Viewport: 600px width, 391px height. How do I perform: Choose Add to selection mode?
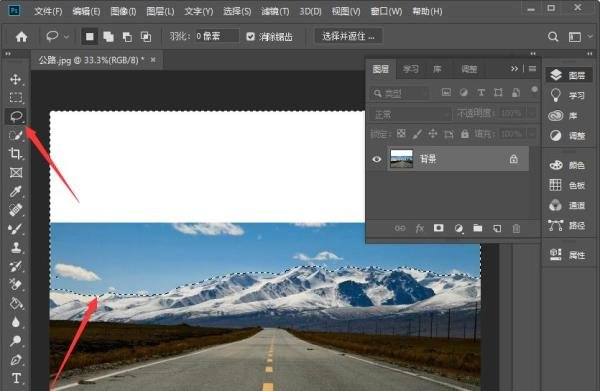click(x=108, y=37)
